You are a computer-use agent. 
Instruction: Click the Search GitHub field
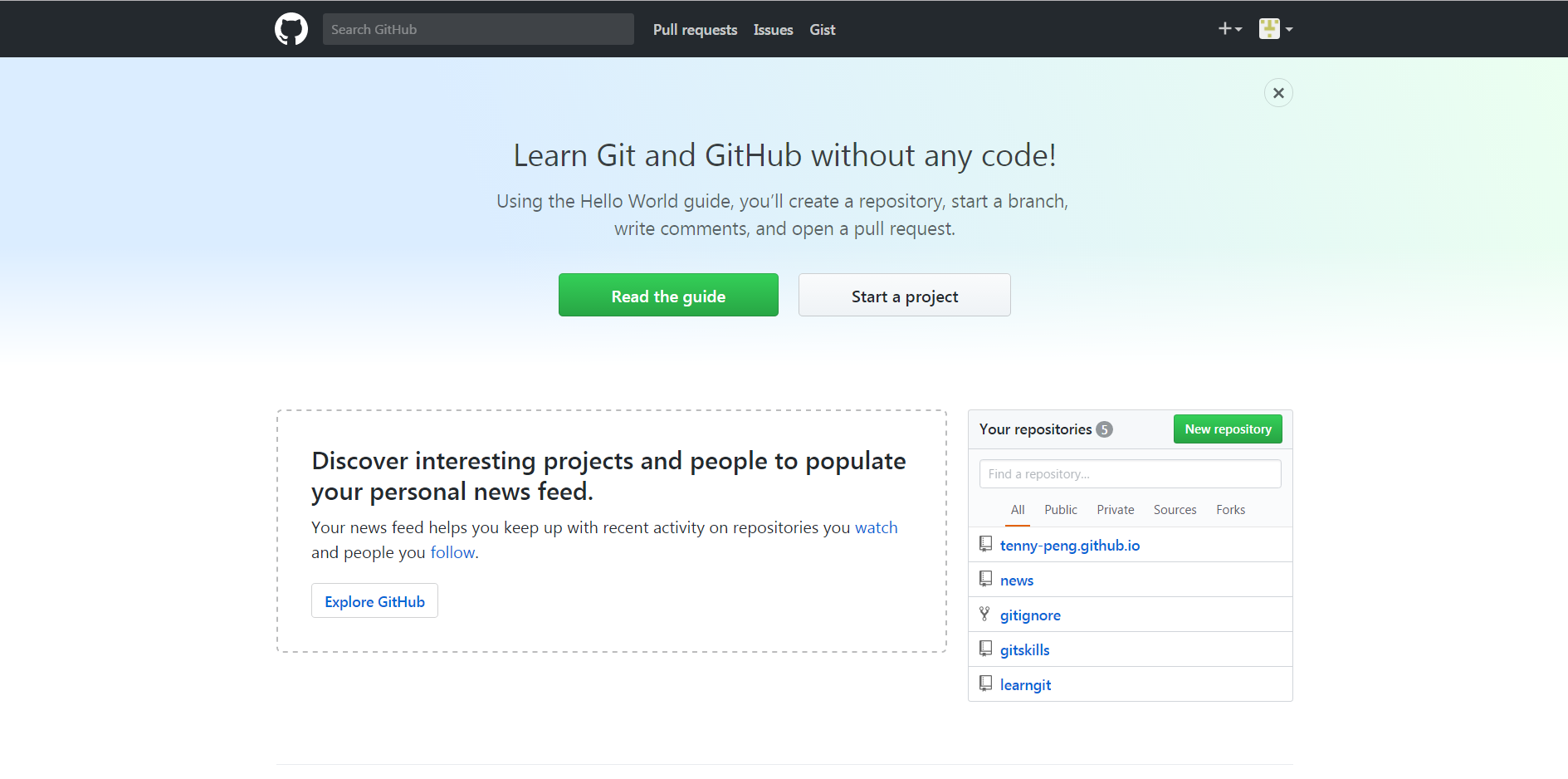point(478,29)
